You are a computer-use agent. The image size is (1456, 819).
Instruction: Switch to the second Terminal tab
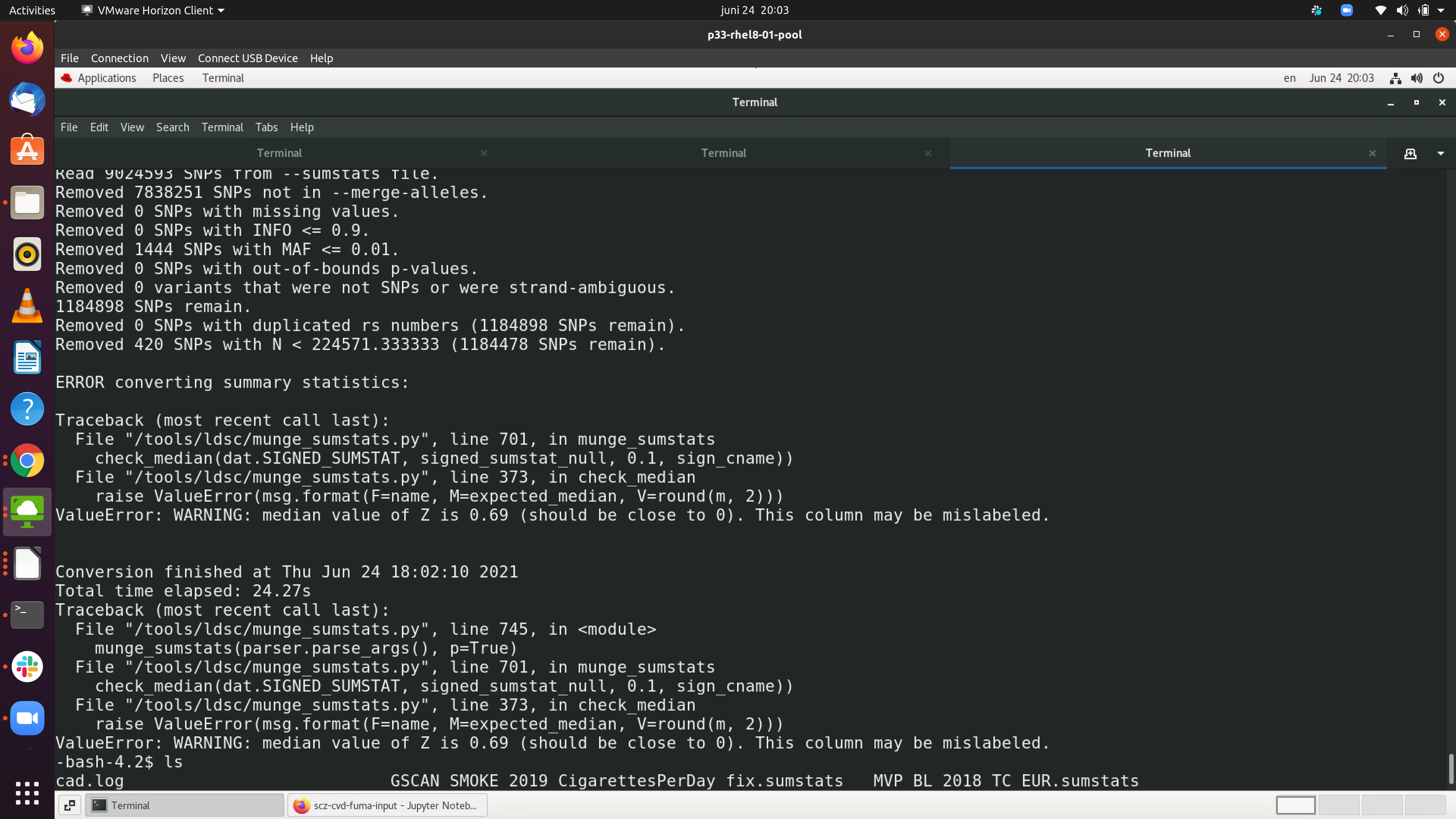coord(724,152)
